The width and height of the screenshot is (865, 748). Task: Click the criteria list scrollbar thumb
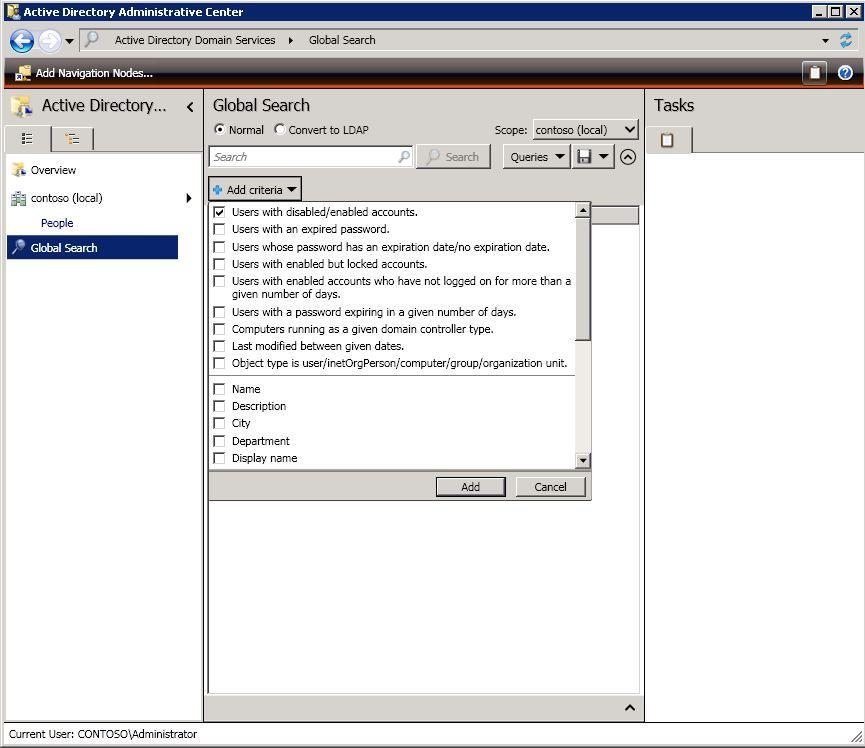point(583,279)
